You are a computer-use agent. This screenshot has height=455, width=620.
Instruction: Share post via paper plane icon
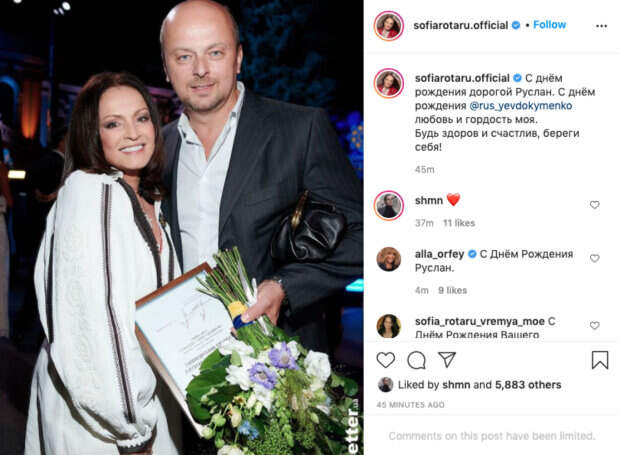coord(447,359)
